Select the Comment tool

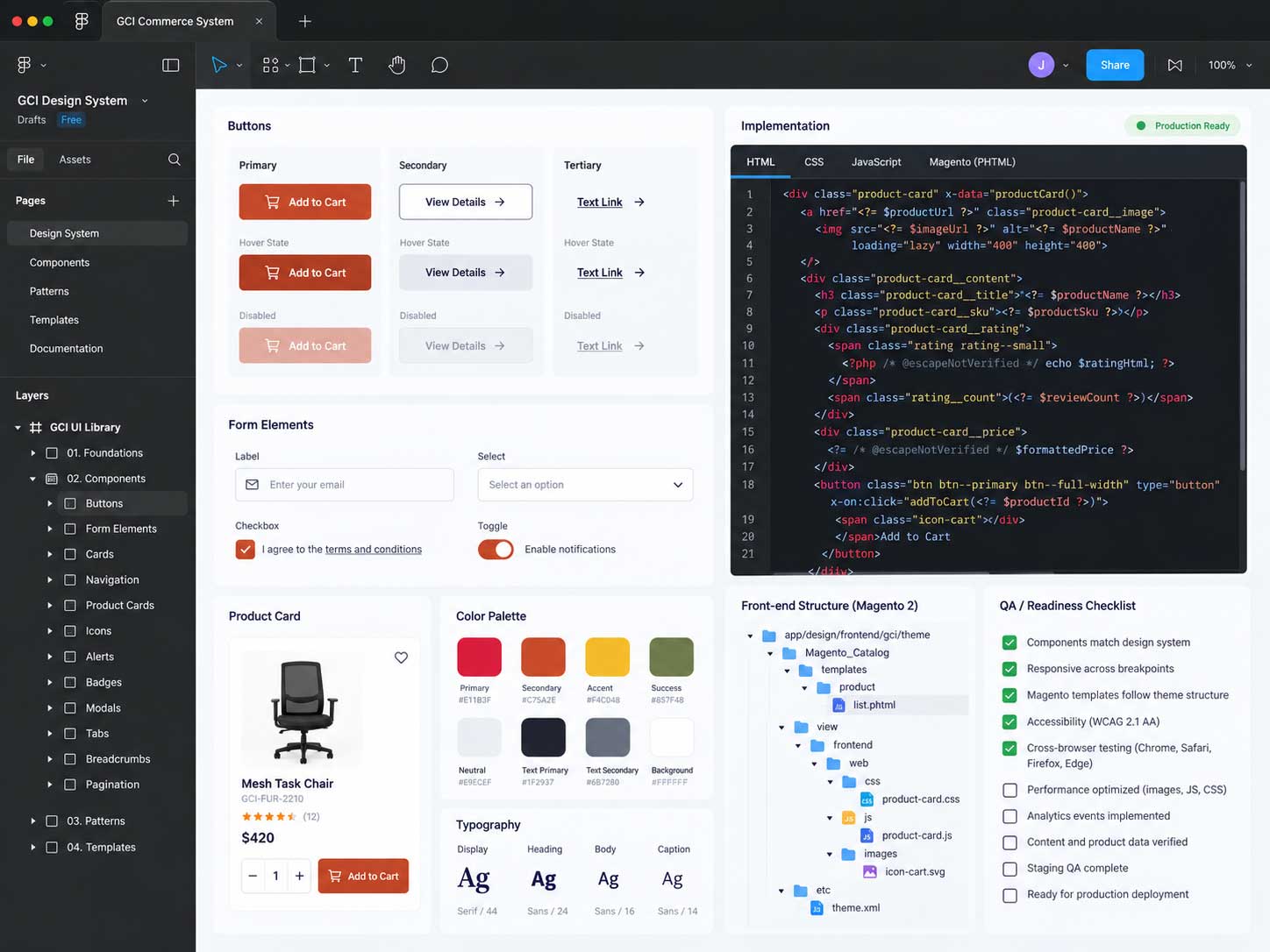(x=439, y=65)
